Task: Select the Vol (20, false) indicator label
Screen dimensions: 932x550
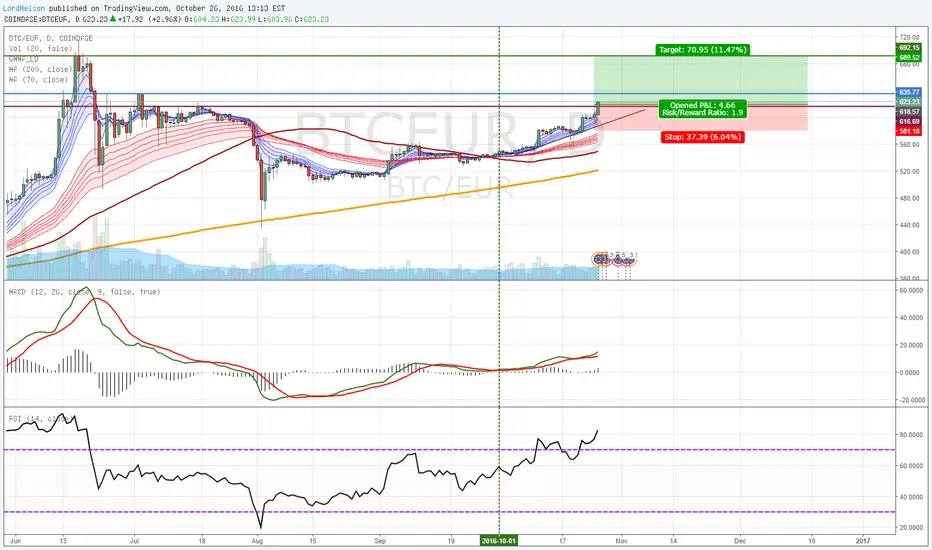Action: pyautogui.click(x=40, y=49)
